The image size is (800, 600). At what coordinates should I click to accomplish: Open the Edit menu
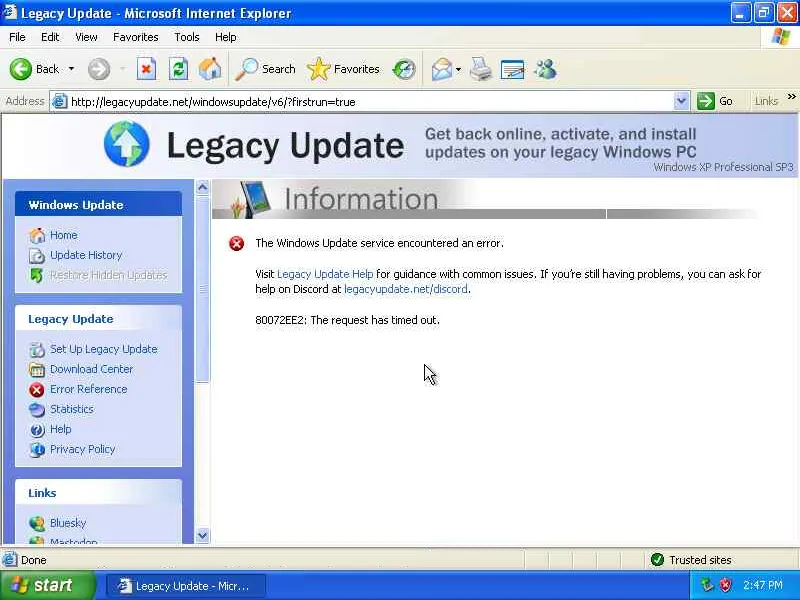click(50, 37)
